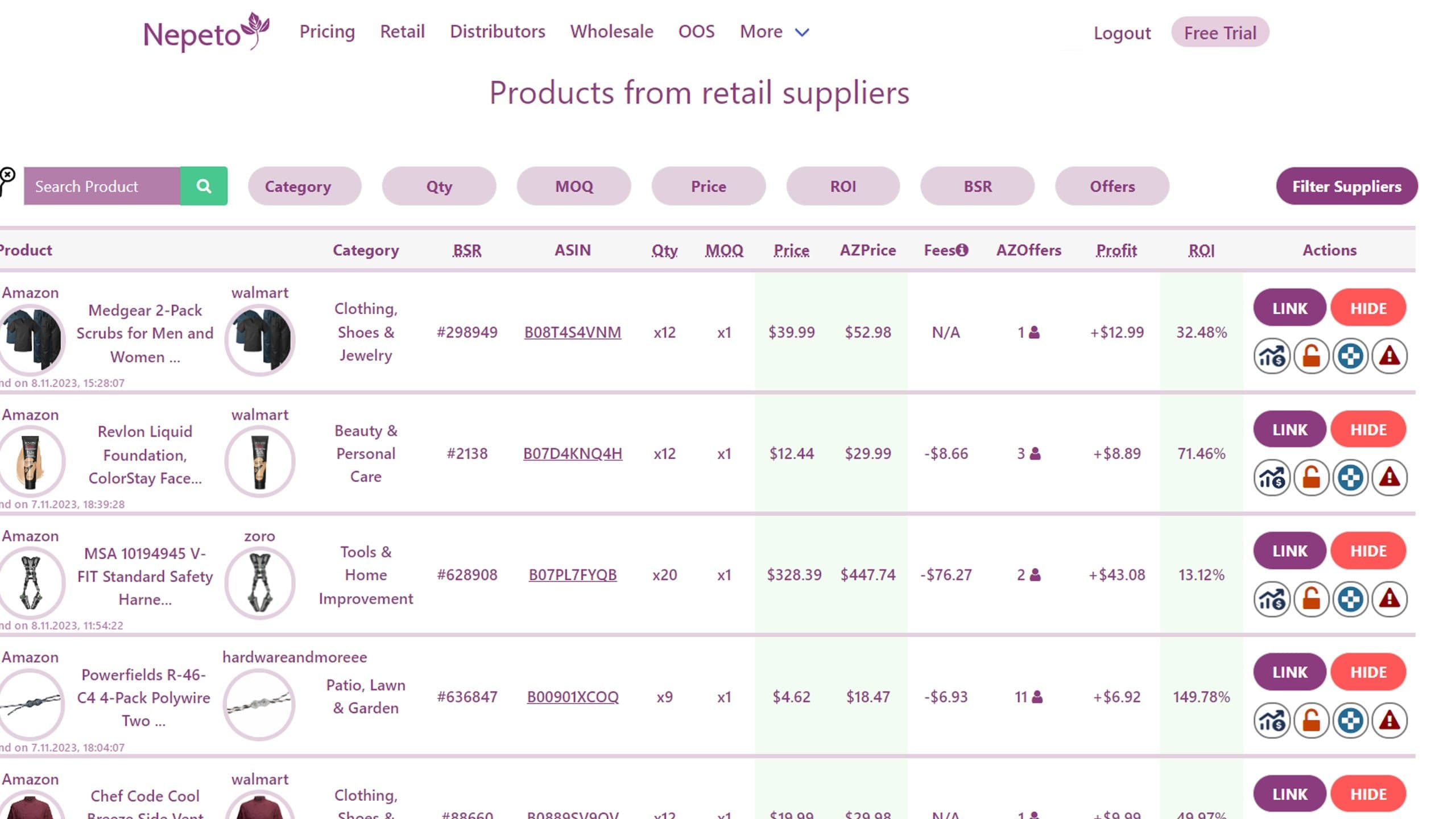Click HIDE button for Medgear Scrubs row
Viewport: 1456px width, 819px height.
(1368, 308)
